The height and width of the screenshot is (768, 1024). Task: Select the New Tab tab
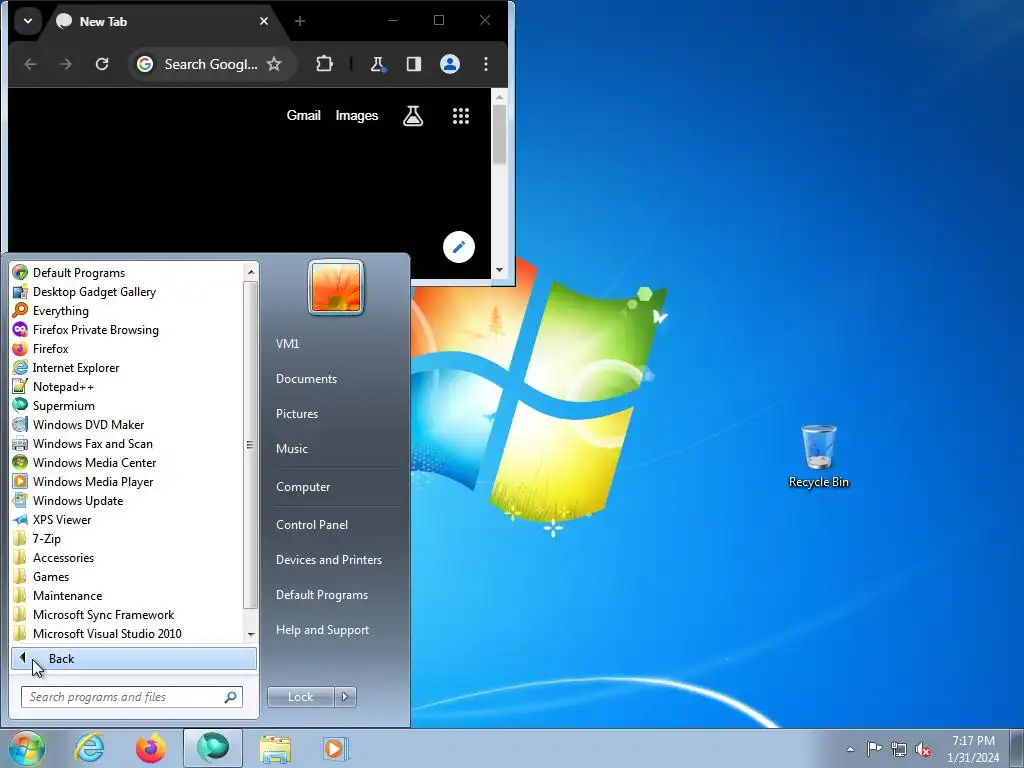pos(163,22)
